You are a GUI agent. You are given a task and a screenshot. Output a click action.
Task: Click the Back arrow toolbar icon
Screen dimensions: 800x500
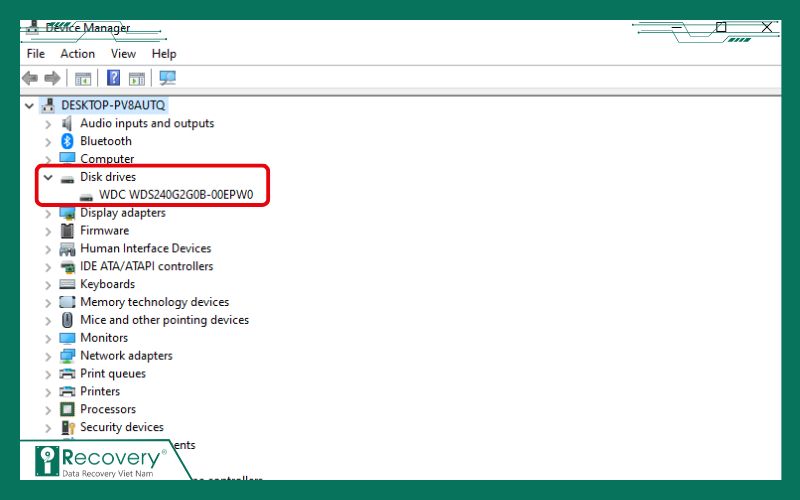click(x=30, y=78)
